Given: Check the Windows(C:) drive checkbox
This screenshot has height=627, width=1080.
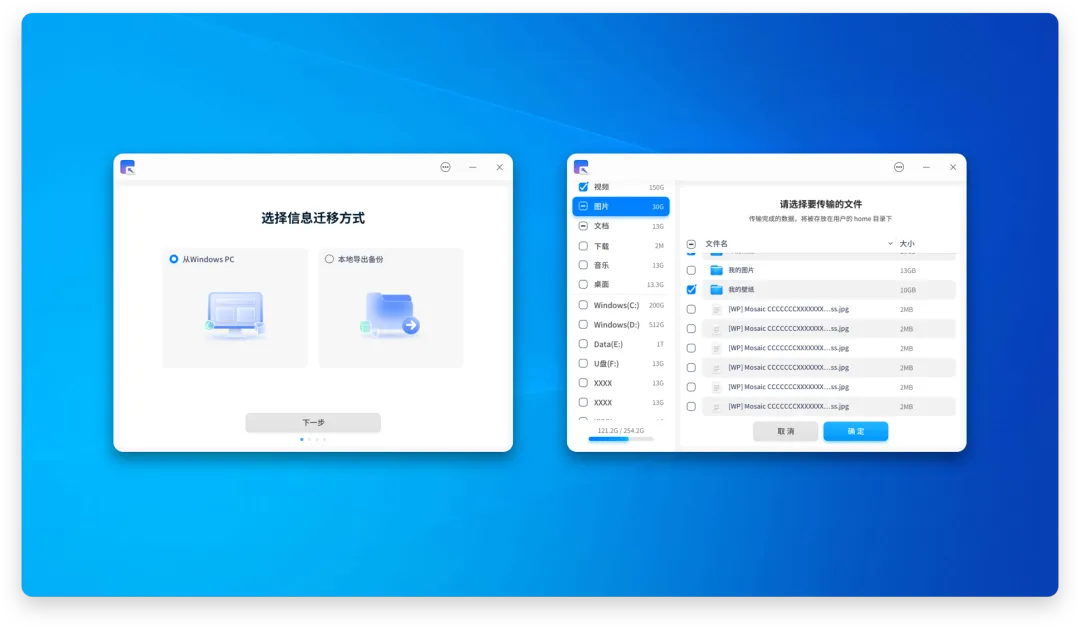Looking at the screenshot, I should [583, 305].
